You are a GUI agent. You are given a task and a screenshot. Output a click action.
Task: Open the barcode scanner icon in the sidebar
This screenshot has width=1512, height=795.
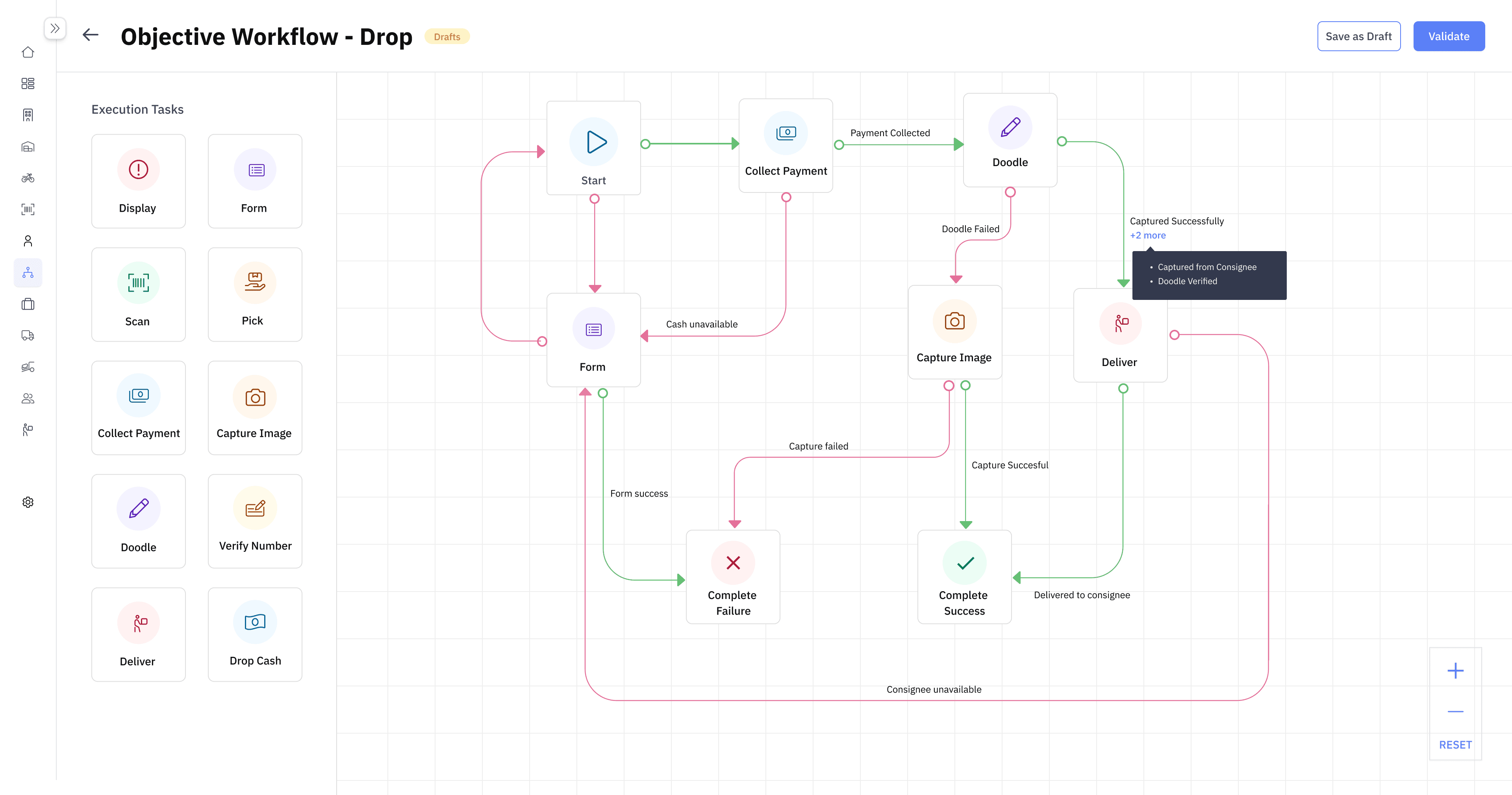click(x=28, y=209)
